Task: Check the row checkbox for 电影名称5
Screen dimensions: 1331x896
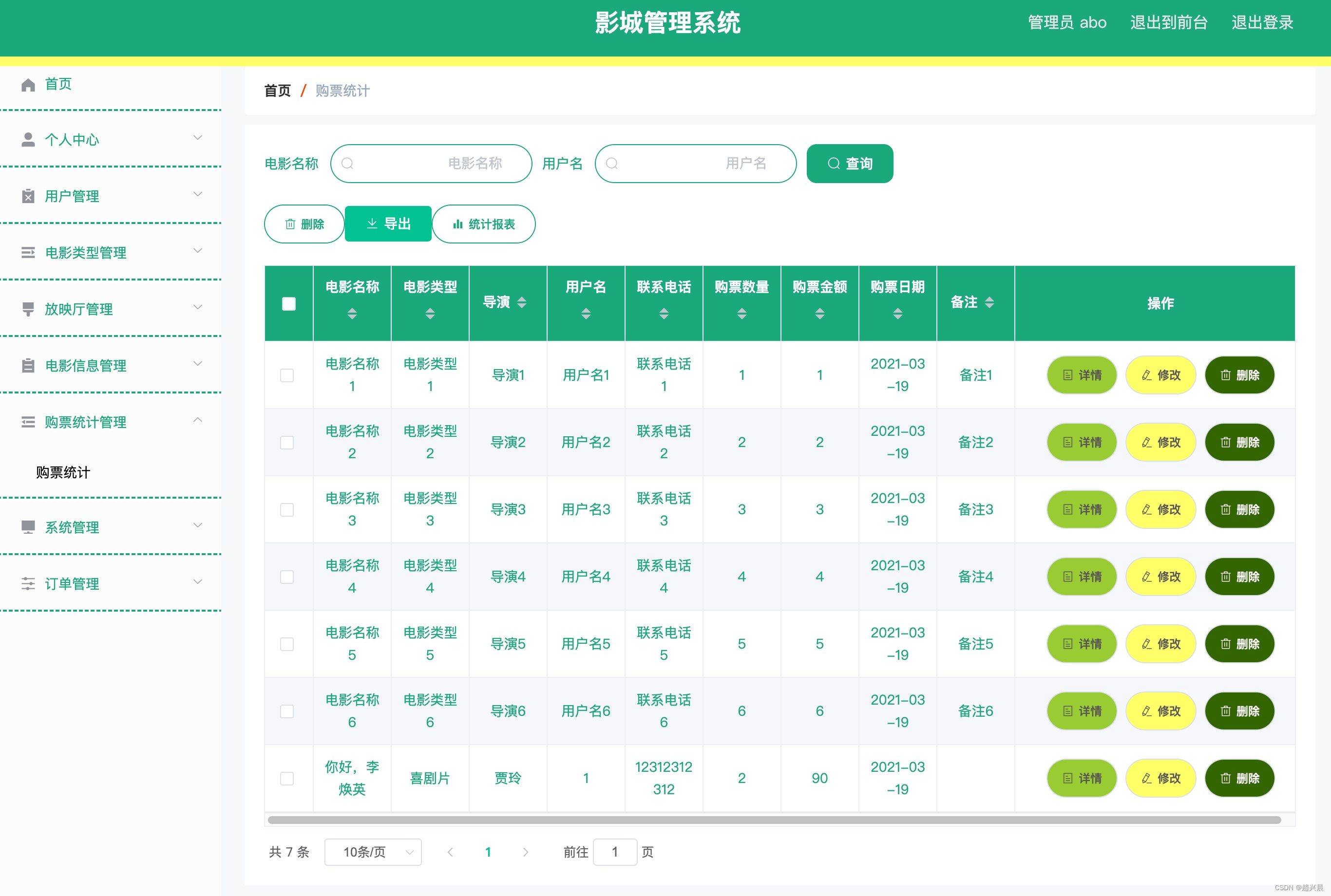Action: point(287,644)
